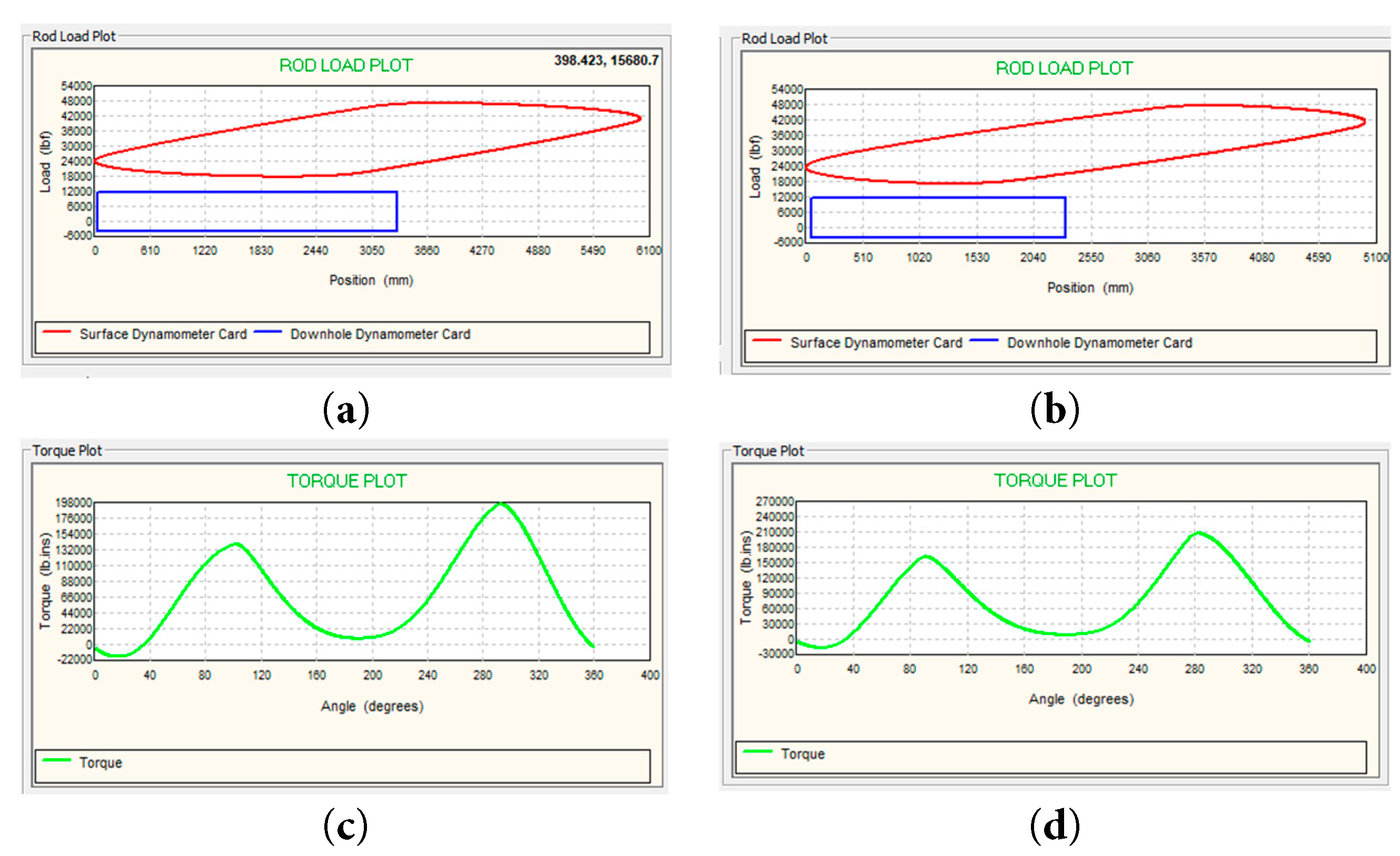
Task: Click the cursor coordinate readout 398.423, 15680.7
Action: [x=606, y=60]
